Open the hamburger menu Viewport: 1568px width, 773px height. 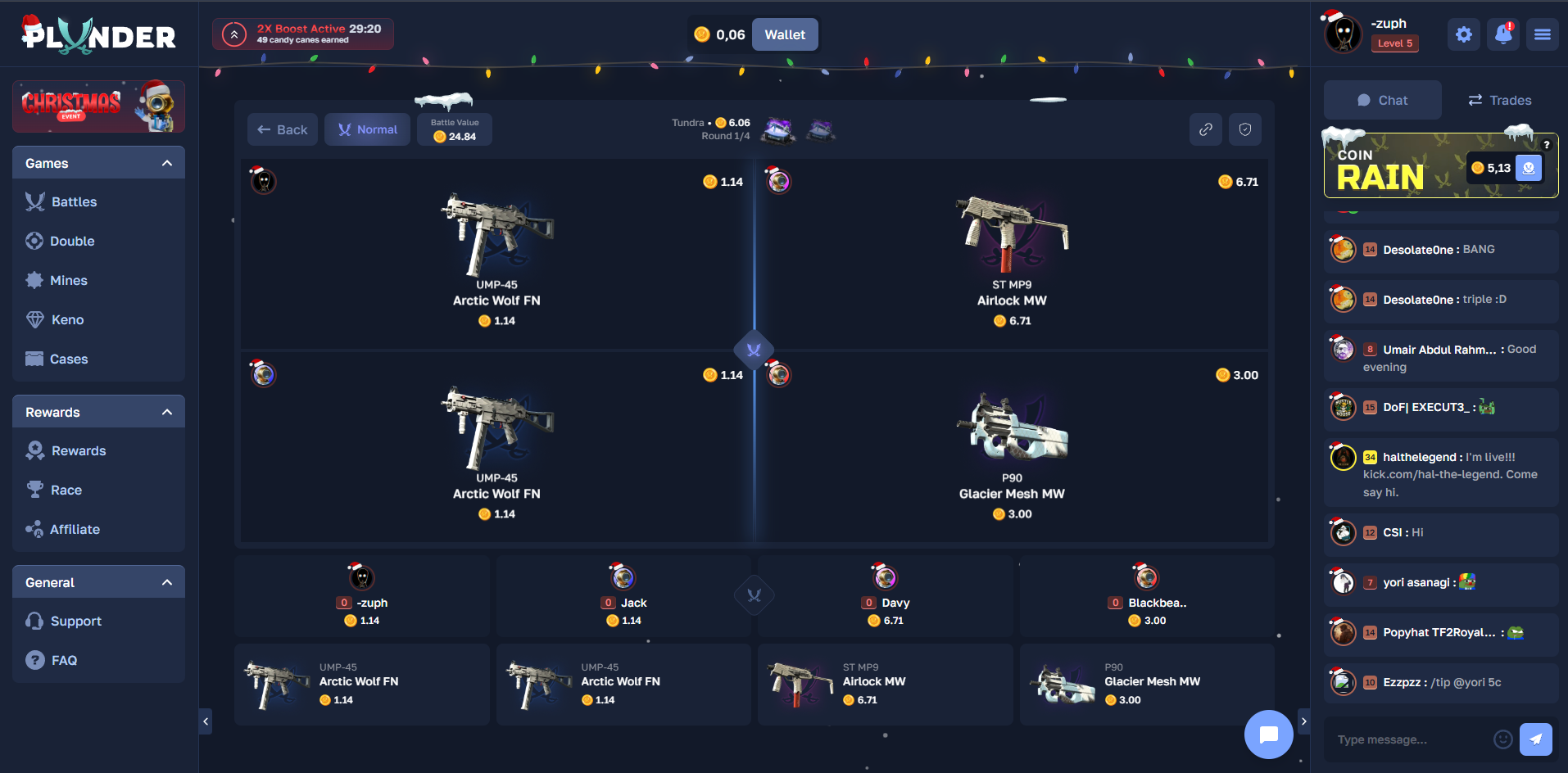[x=1542, y=34]
